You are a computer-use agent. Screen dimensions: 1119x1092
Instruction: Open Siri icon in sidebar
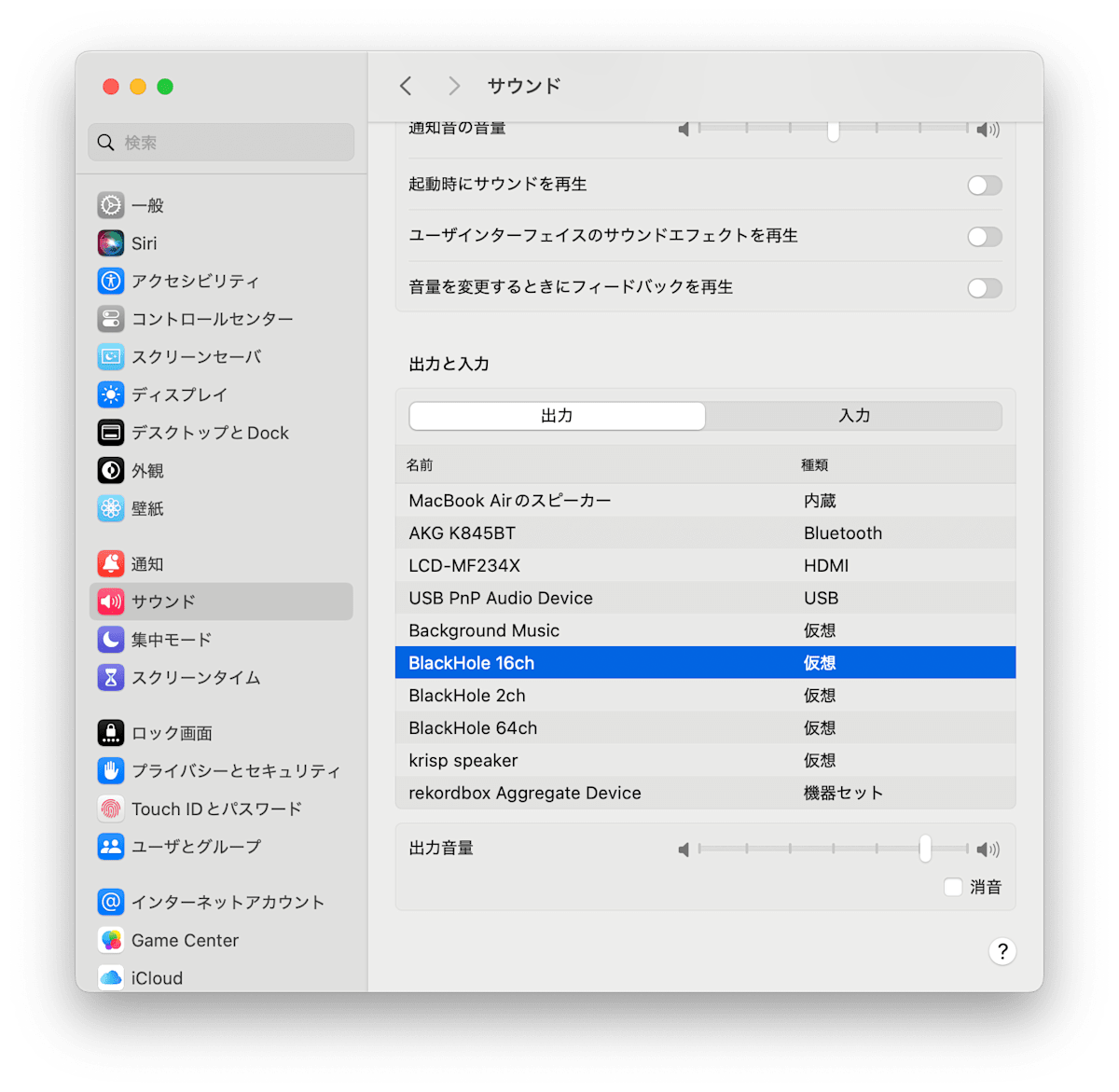[111, 243]
